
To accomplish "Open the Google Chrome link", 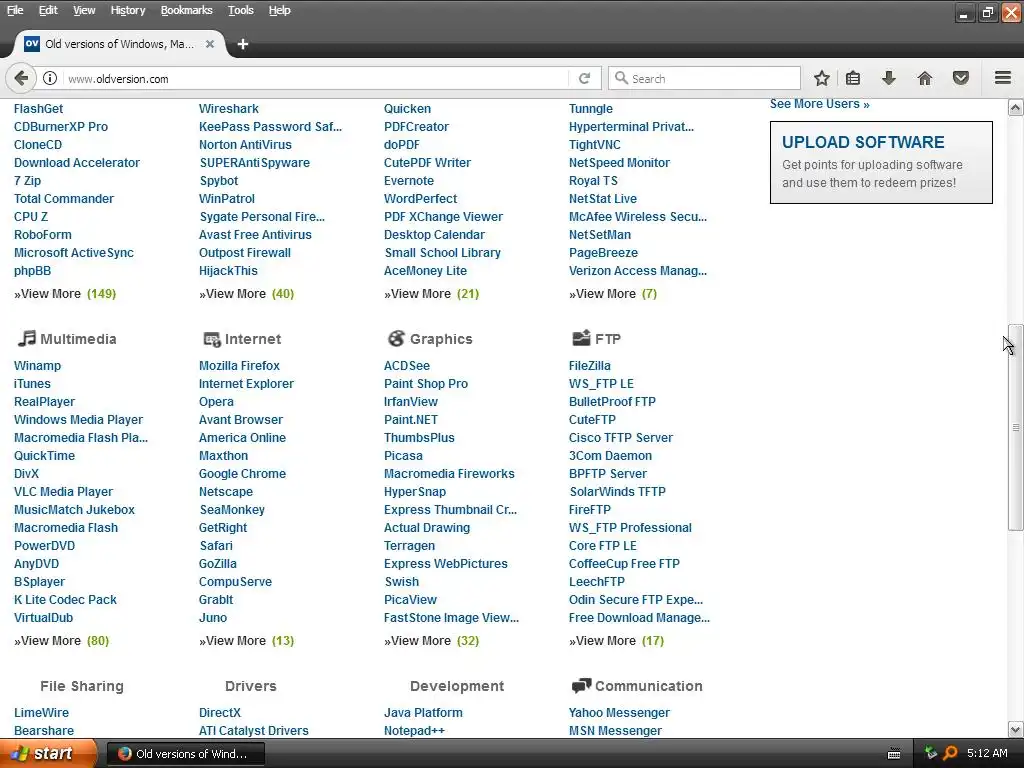I will click(242, 473).
